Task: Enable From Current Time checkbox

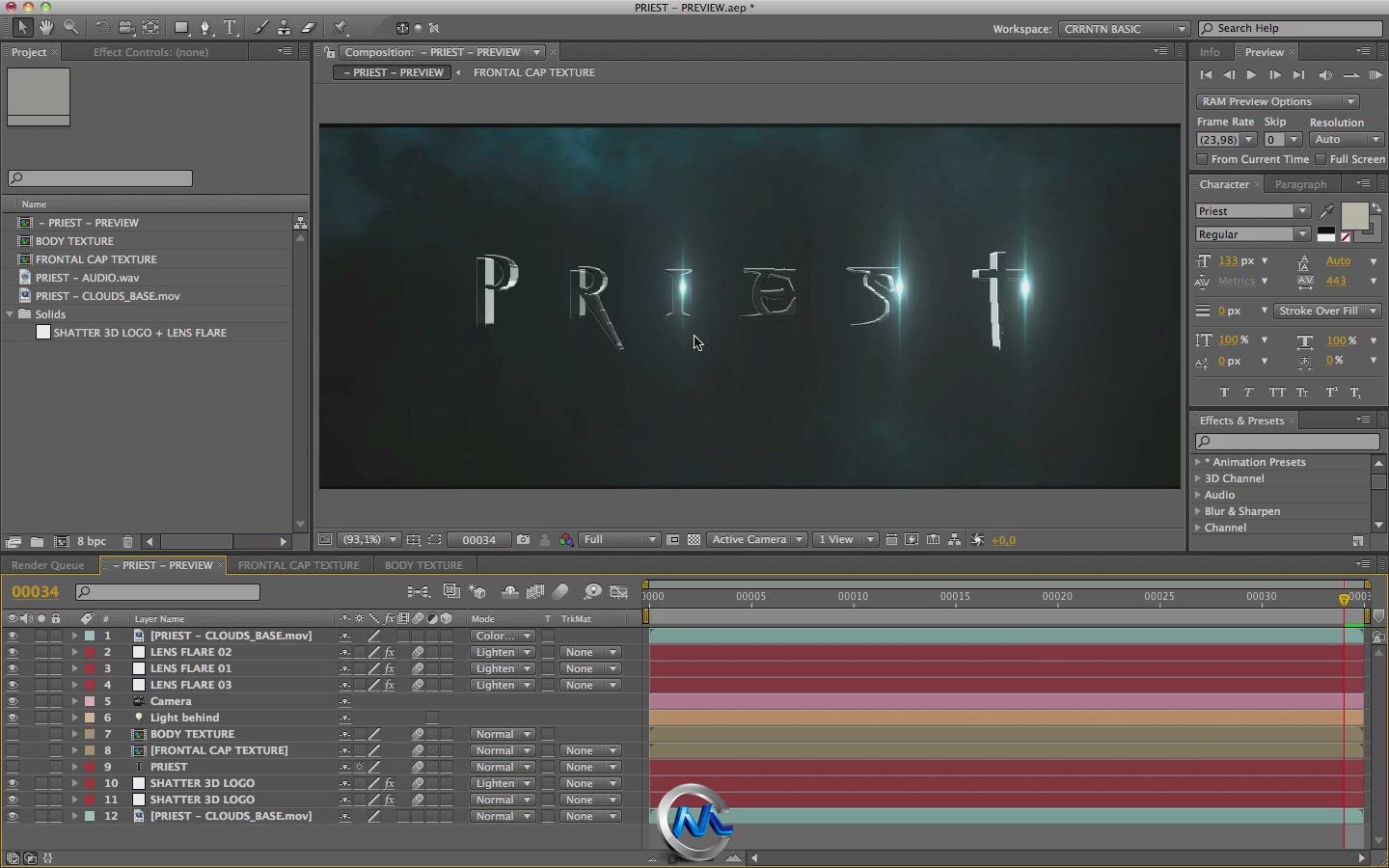Action: click(1202, 159)
